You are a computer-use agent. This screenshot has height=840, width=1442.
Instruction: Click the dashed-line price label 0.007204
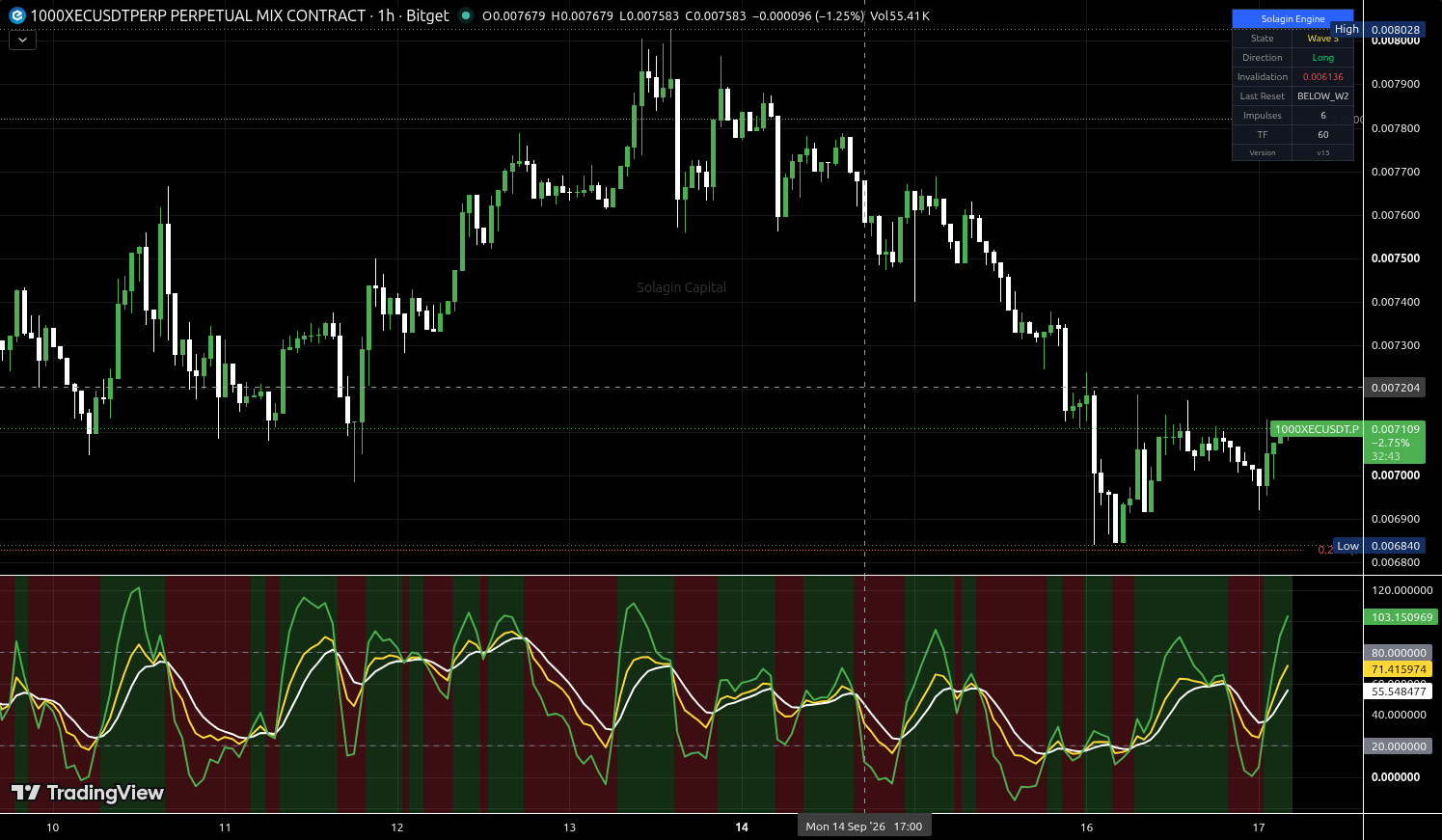pos(1396,388)
